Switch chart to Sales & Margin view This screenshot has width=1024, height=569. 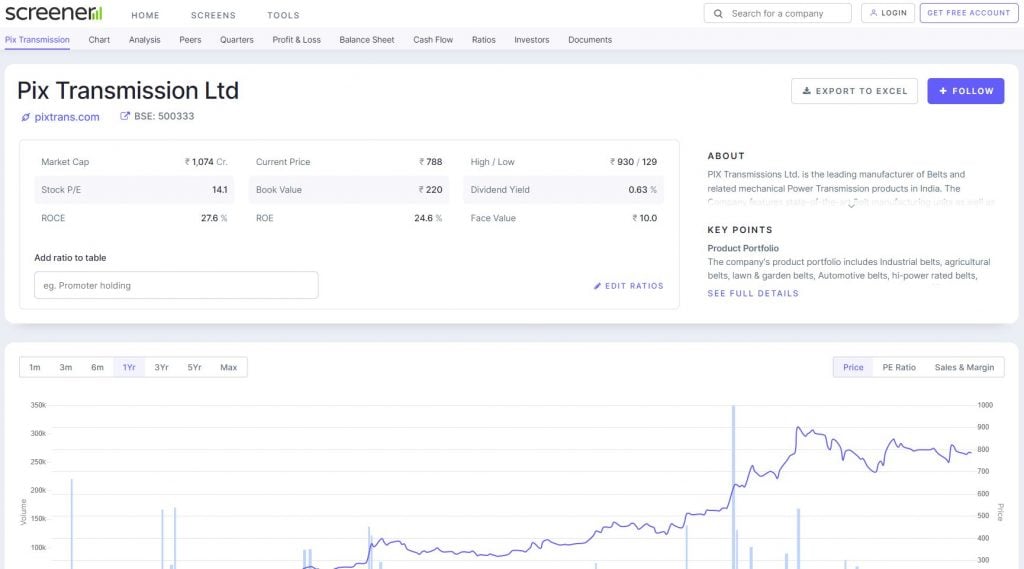coord(965,367)
